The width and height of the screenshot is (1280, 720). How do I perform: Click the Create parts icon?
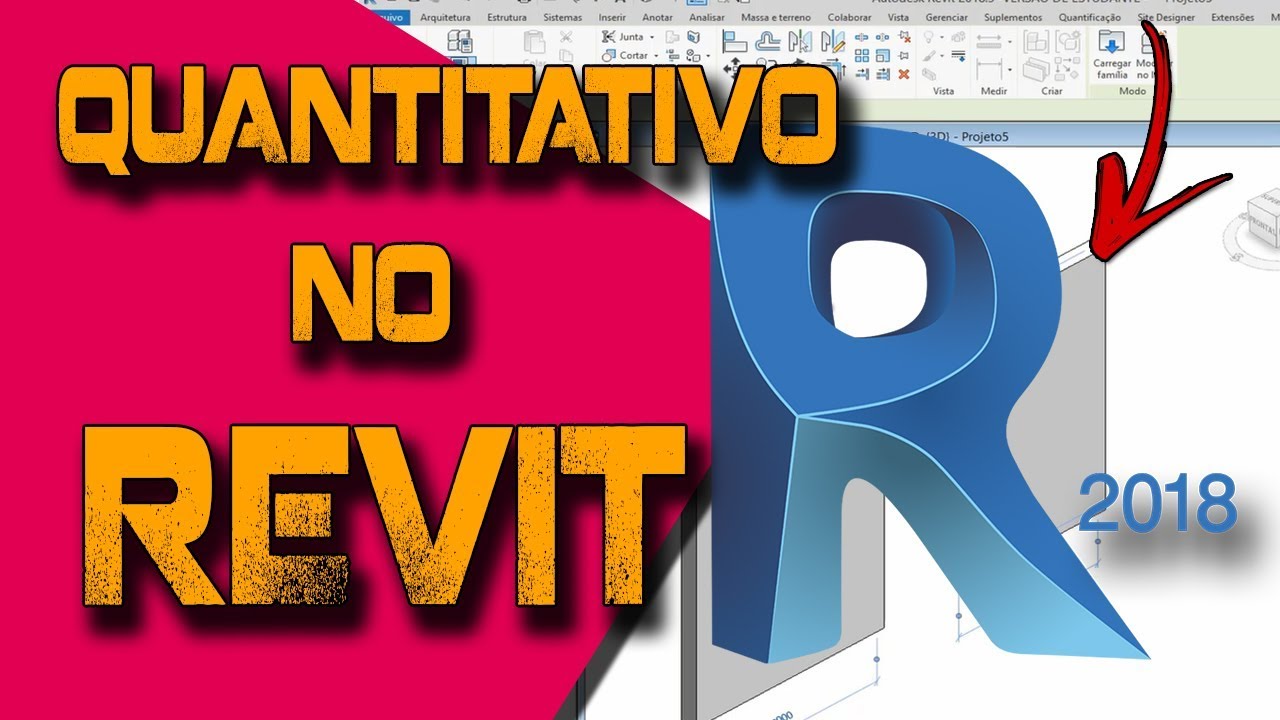pos(1035,69)
